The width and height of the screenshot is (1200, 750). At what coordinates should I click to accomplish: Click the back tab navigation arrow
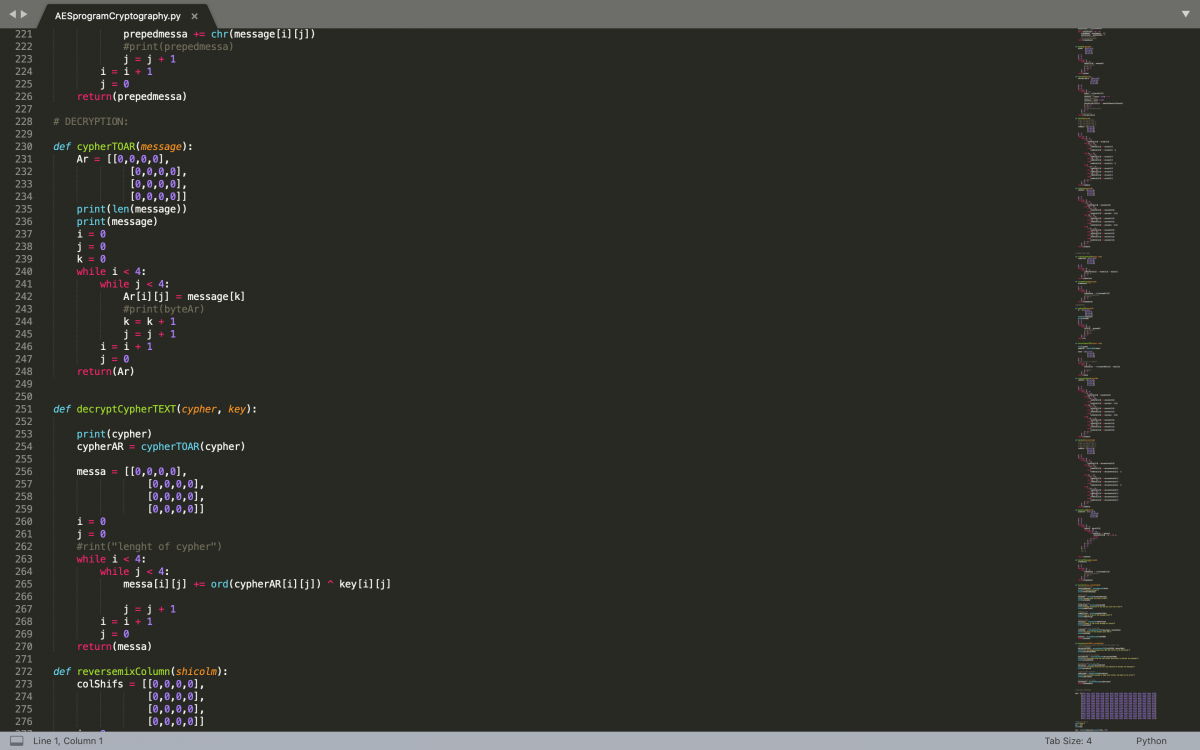click(x=11, y=14)
